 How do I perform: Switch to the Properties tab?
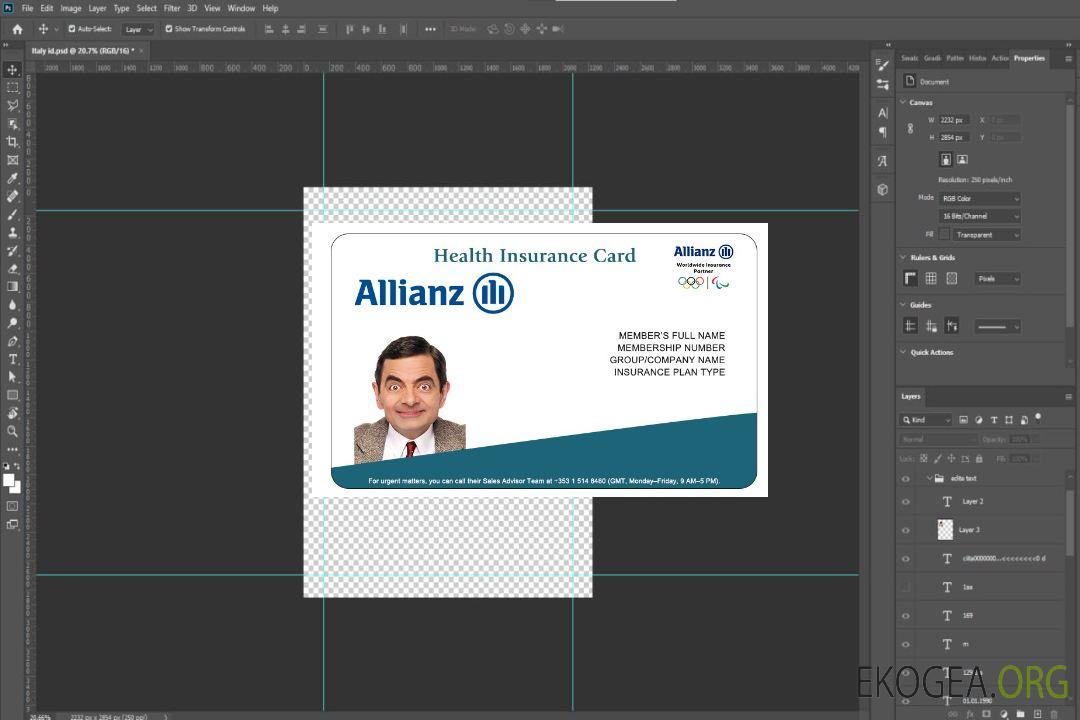coord(1029,59)
